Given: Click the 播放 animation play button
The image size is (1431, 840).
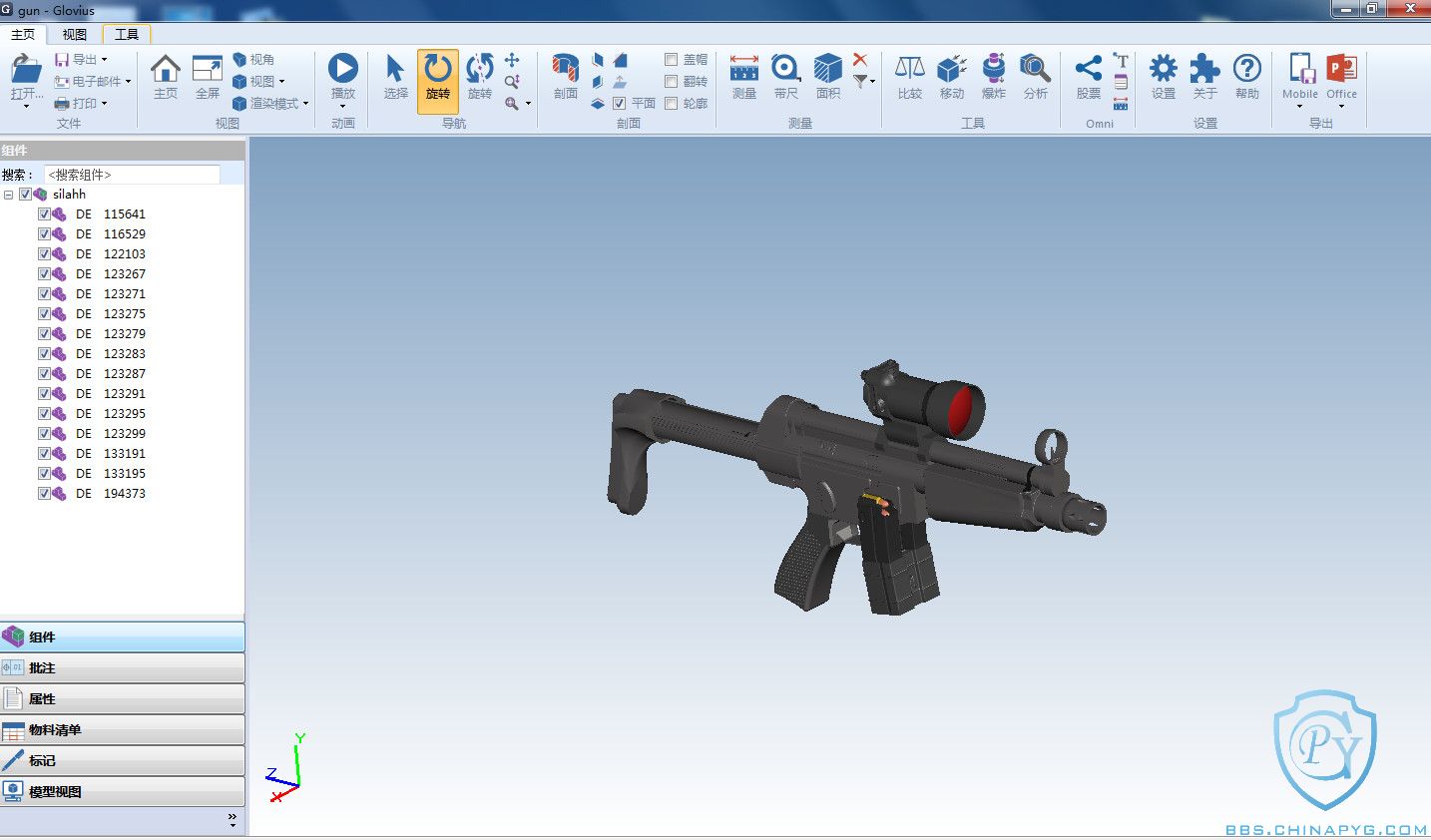Looking at the screenshot, I should point(342,68).
